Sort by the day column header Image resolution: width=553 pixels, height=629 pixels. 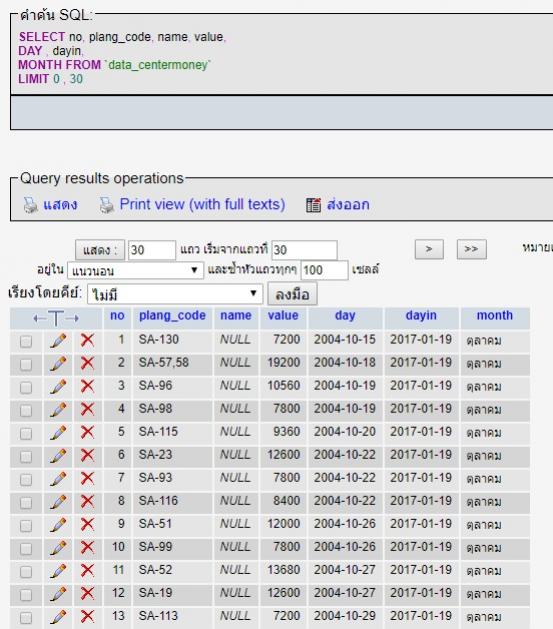345,316
